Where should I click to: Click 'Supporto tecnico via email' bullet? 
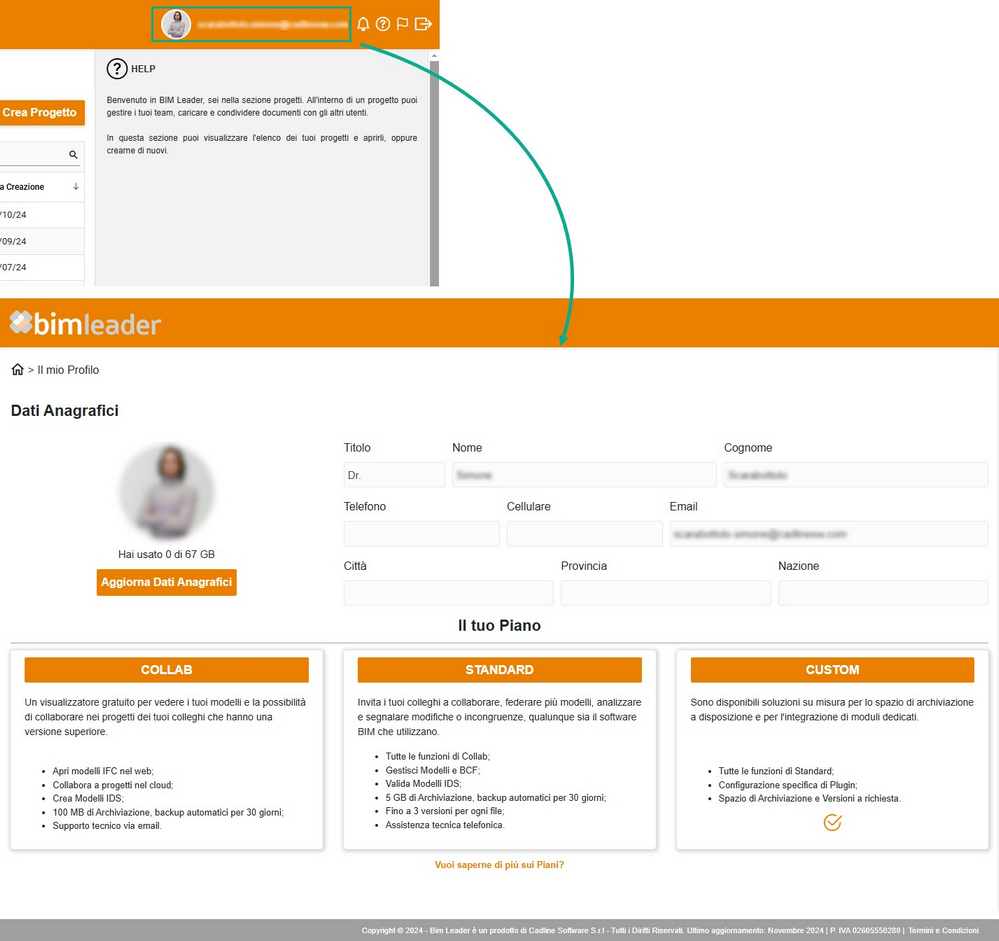coord(107,826)
